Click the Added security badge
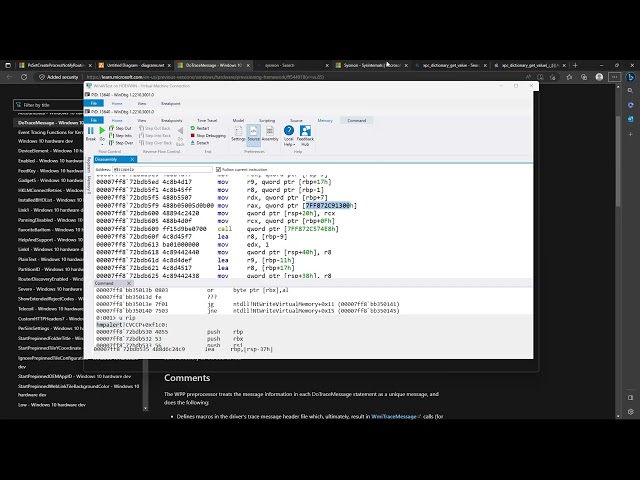The image size is (640, 480). coord(58,77)
